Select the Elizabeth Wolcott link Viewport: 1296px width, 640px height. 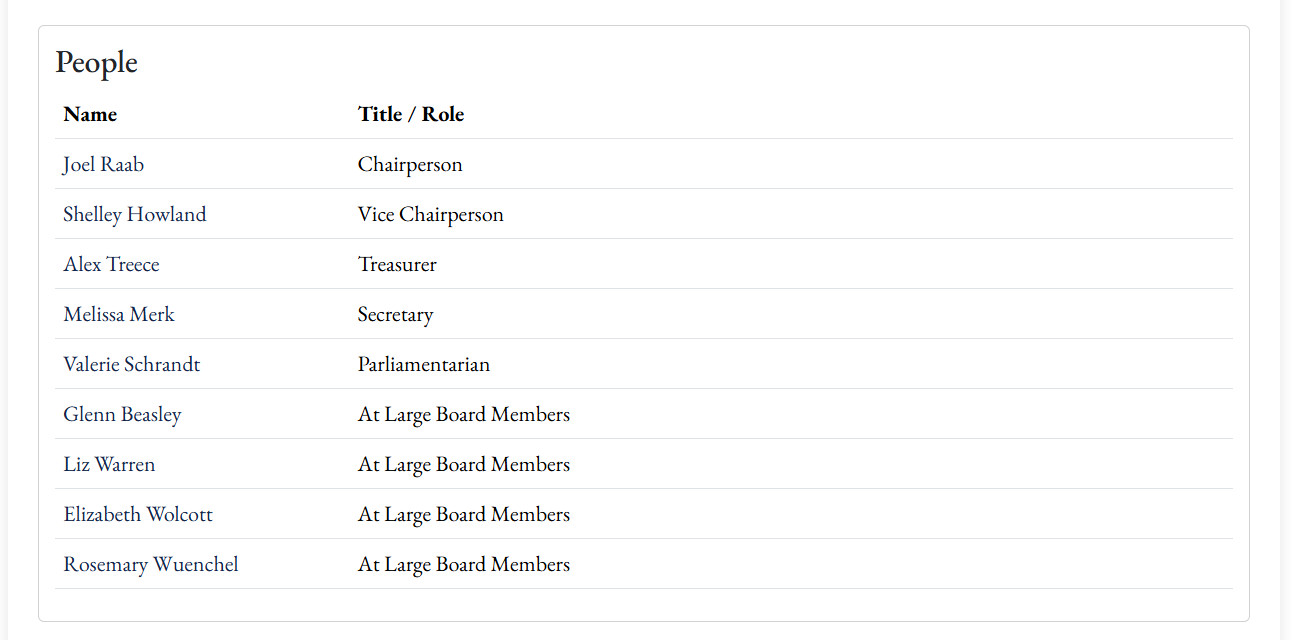[x=138, y=514]
